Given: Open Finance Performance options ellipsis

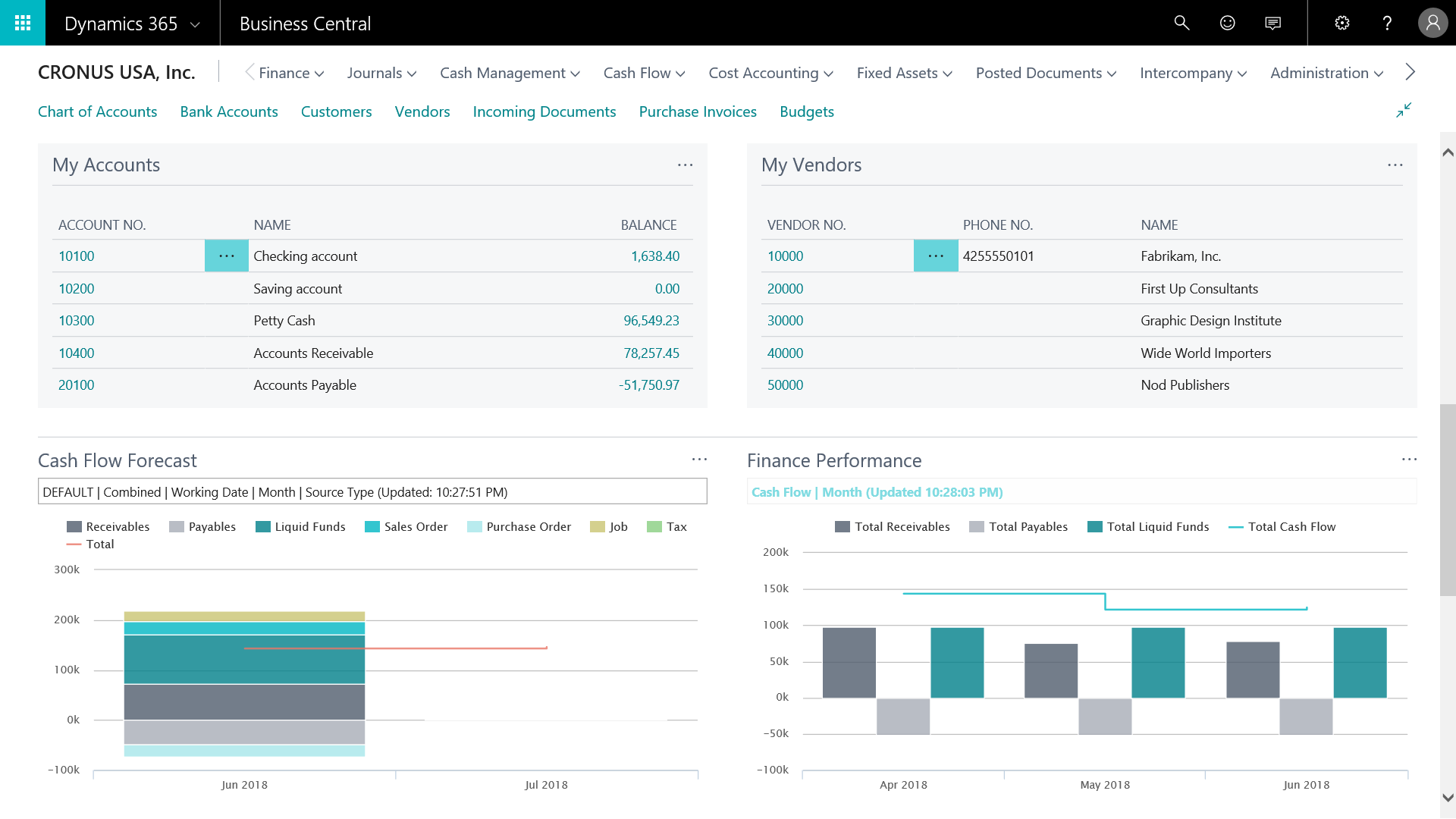Looking at the screenshot, I should click(x=1409, y=460).
